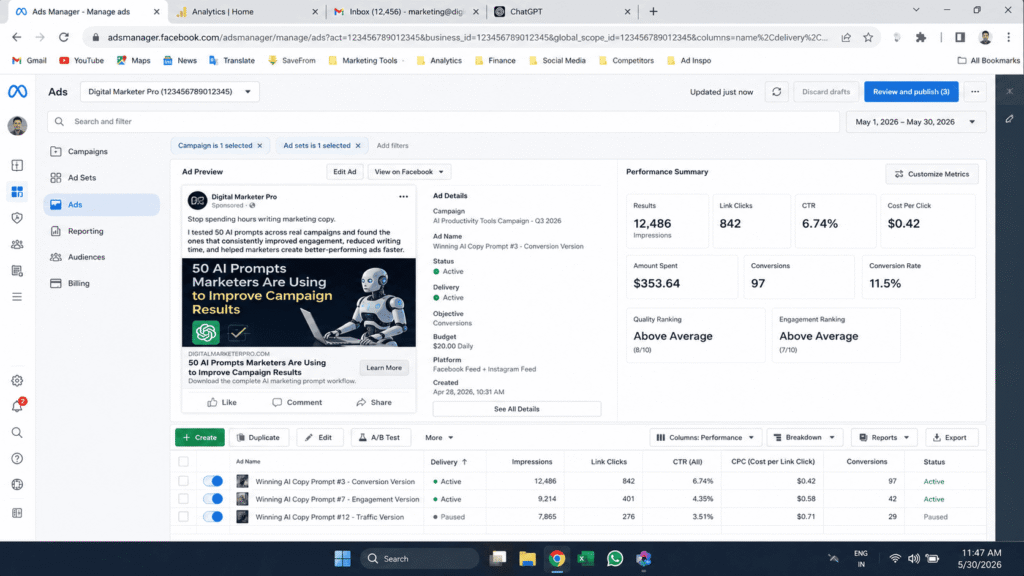Toggle the Engagement Version ad switch
Image resolution: width=1024 pixels, height=576 pixels.
[x=213, y=499]
